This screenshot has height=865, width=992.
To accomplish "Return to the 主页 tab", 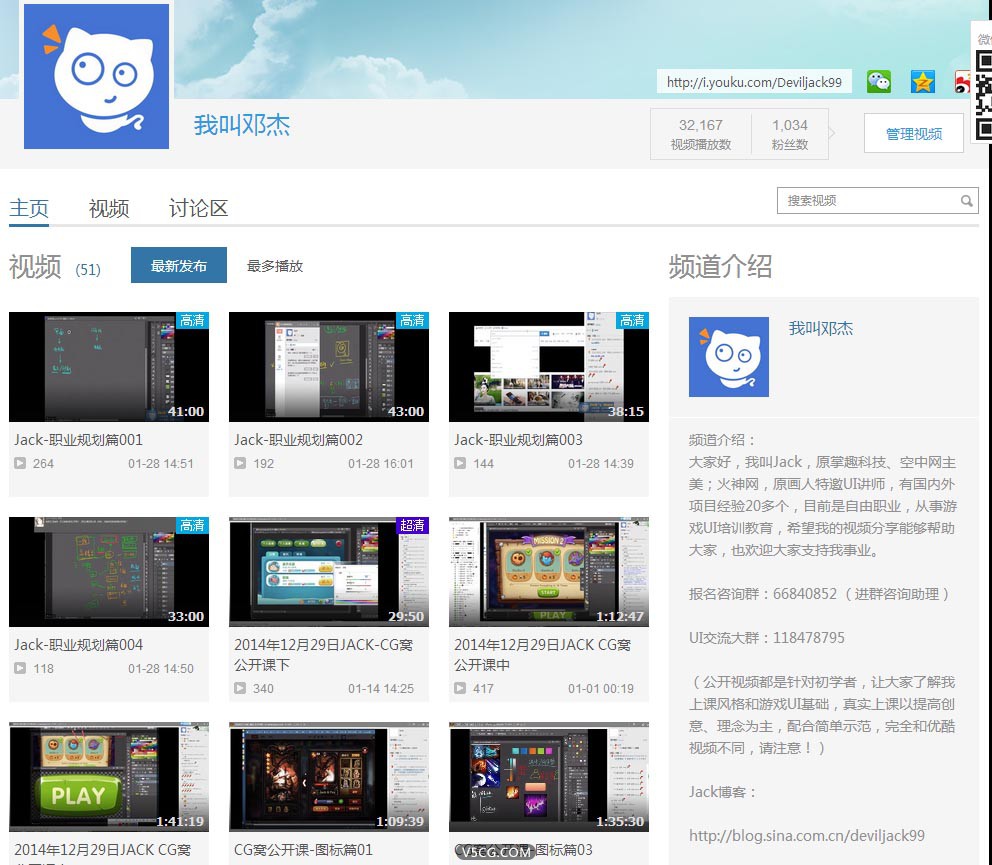I will click(x=29, y=209).
